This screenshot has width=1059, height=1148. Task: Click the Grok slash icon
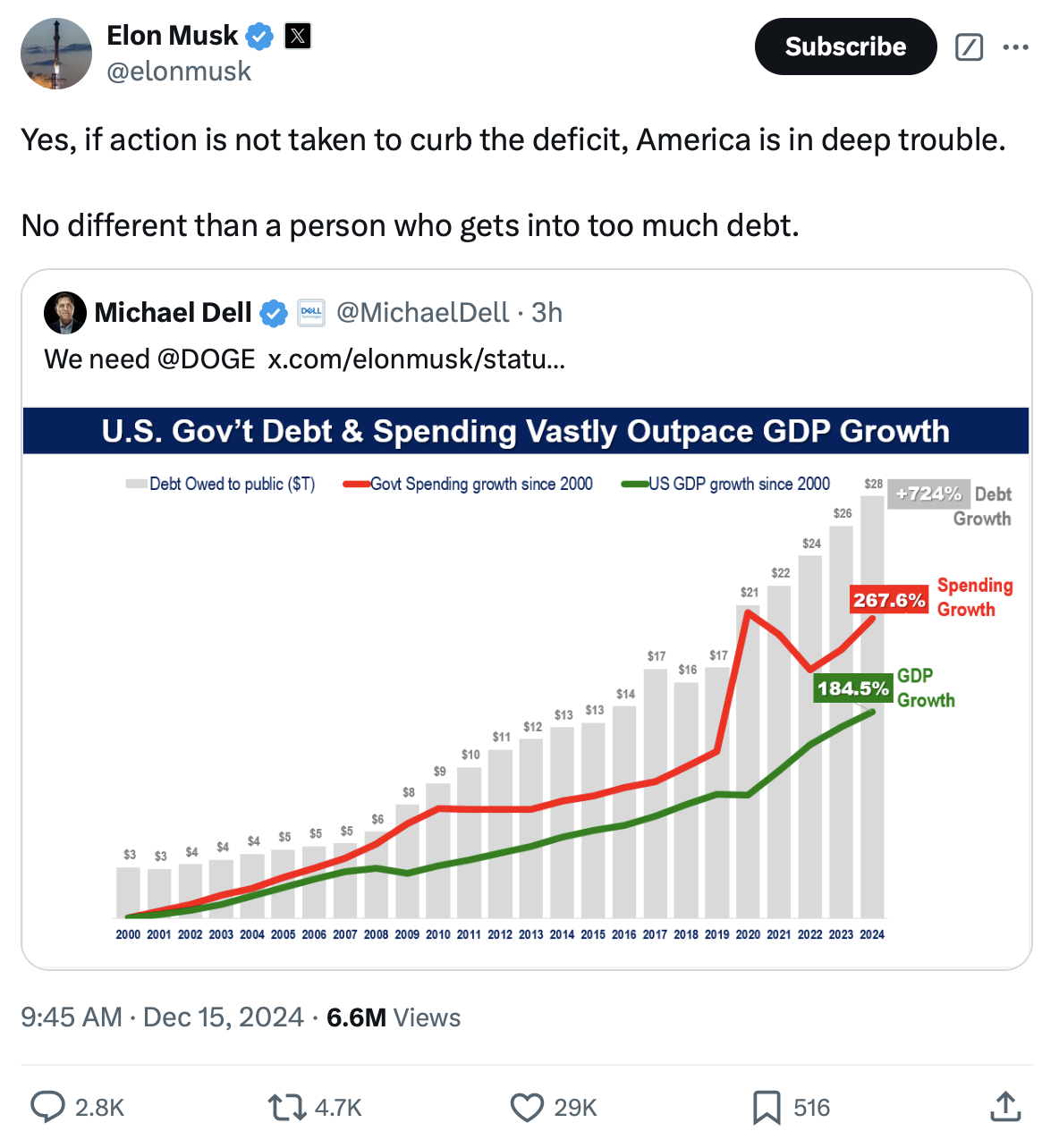point(970,46)
